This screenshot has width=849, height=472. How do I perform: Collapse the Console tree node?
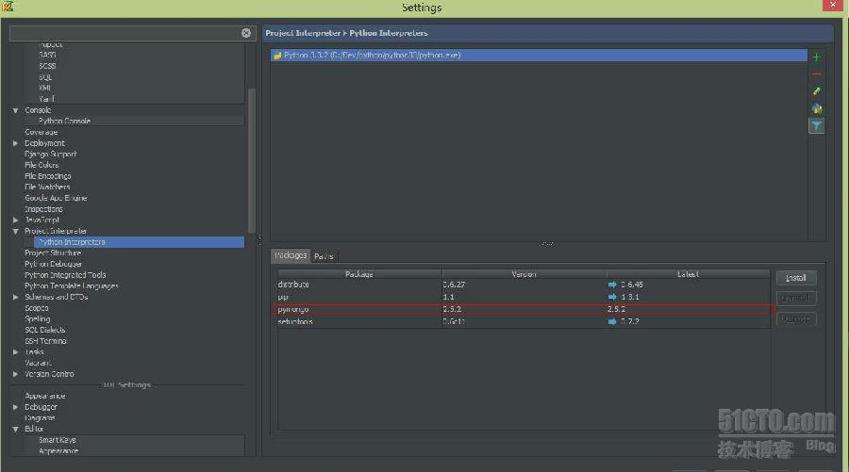point(15,110)
